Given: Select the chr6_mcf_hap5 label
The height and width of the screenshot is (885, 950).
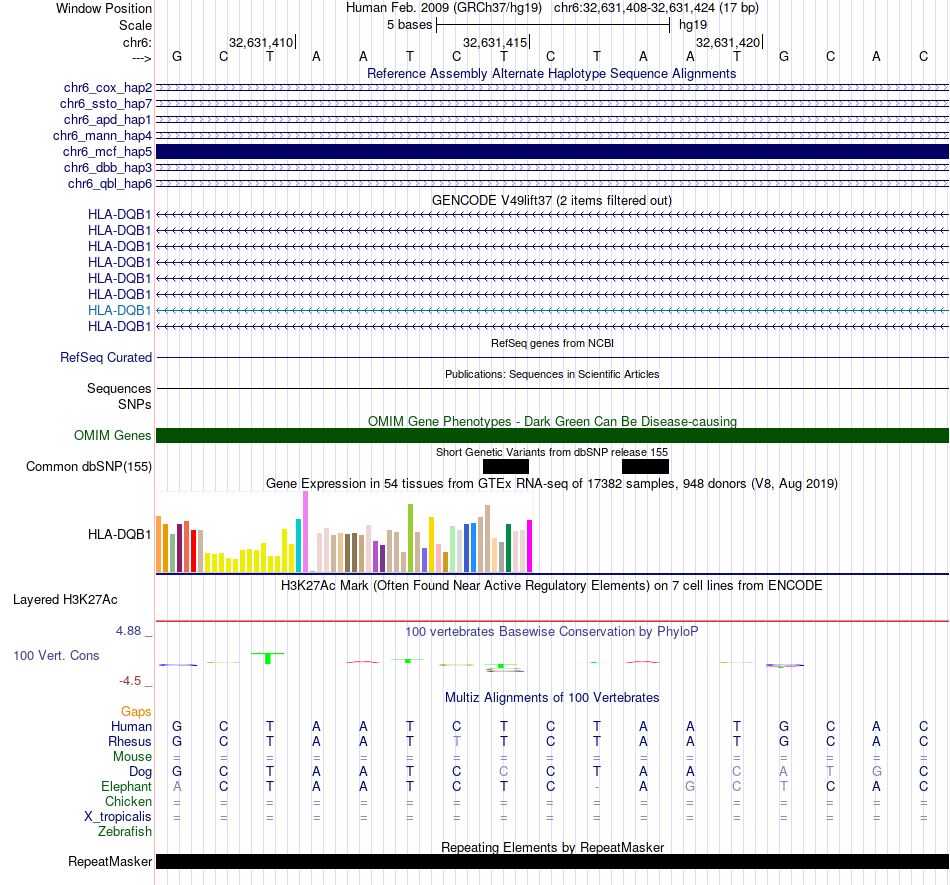Looking at the screenshot, I should point(107,151).
